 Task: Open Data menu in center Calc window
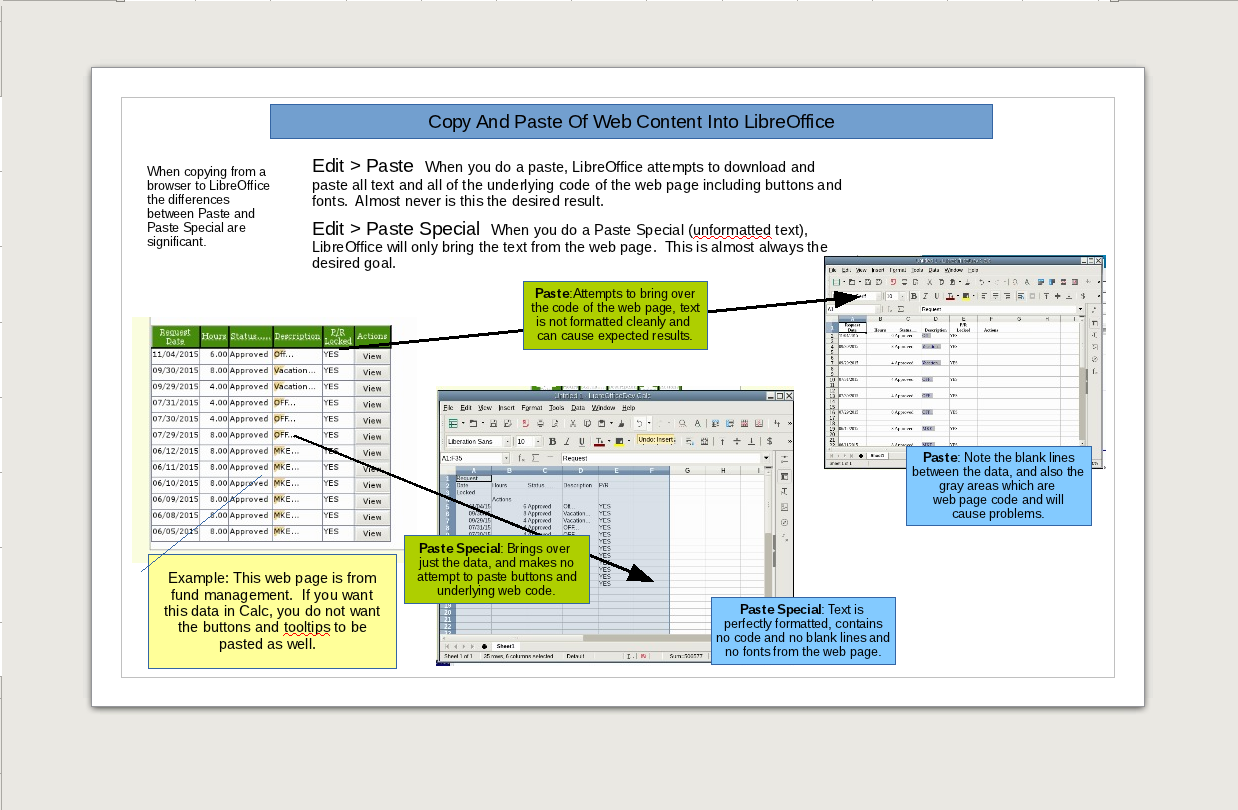(578, 408)
